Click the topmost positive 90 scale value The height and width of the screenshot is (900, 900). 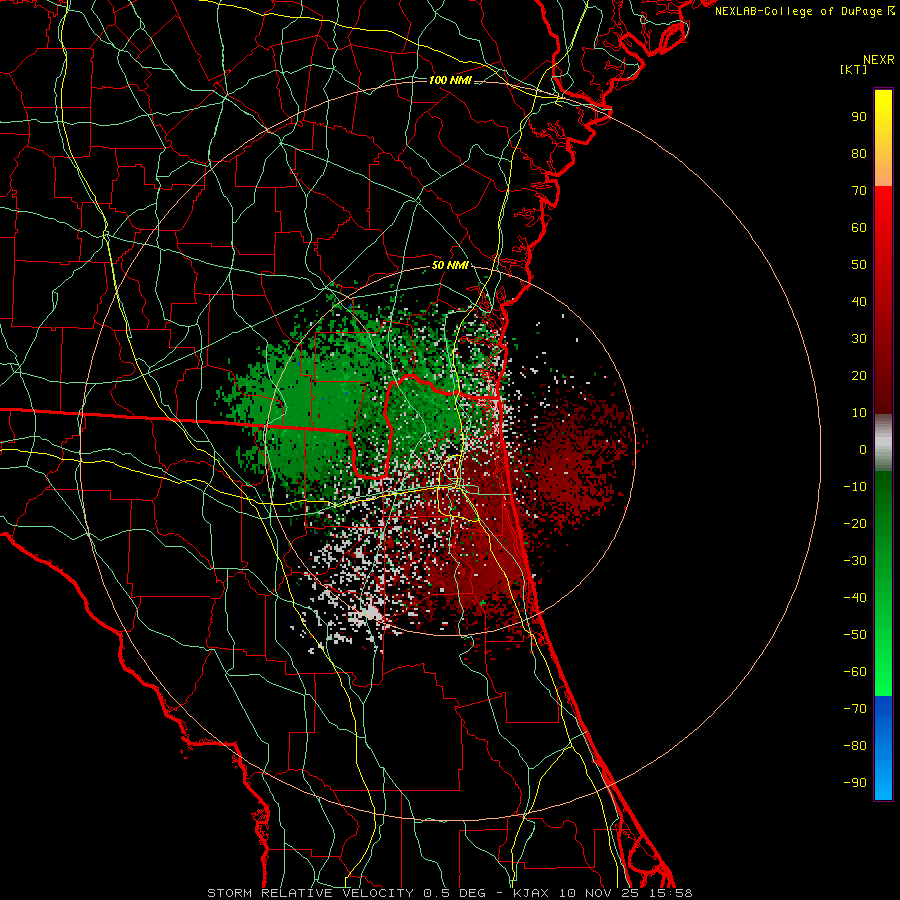pos(859,117)
